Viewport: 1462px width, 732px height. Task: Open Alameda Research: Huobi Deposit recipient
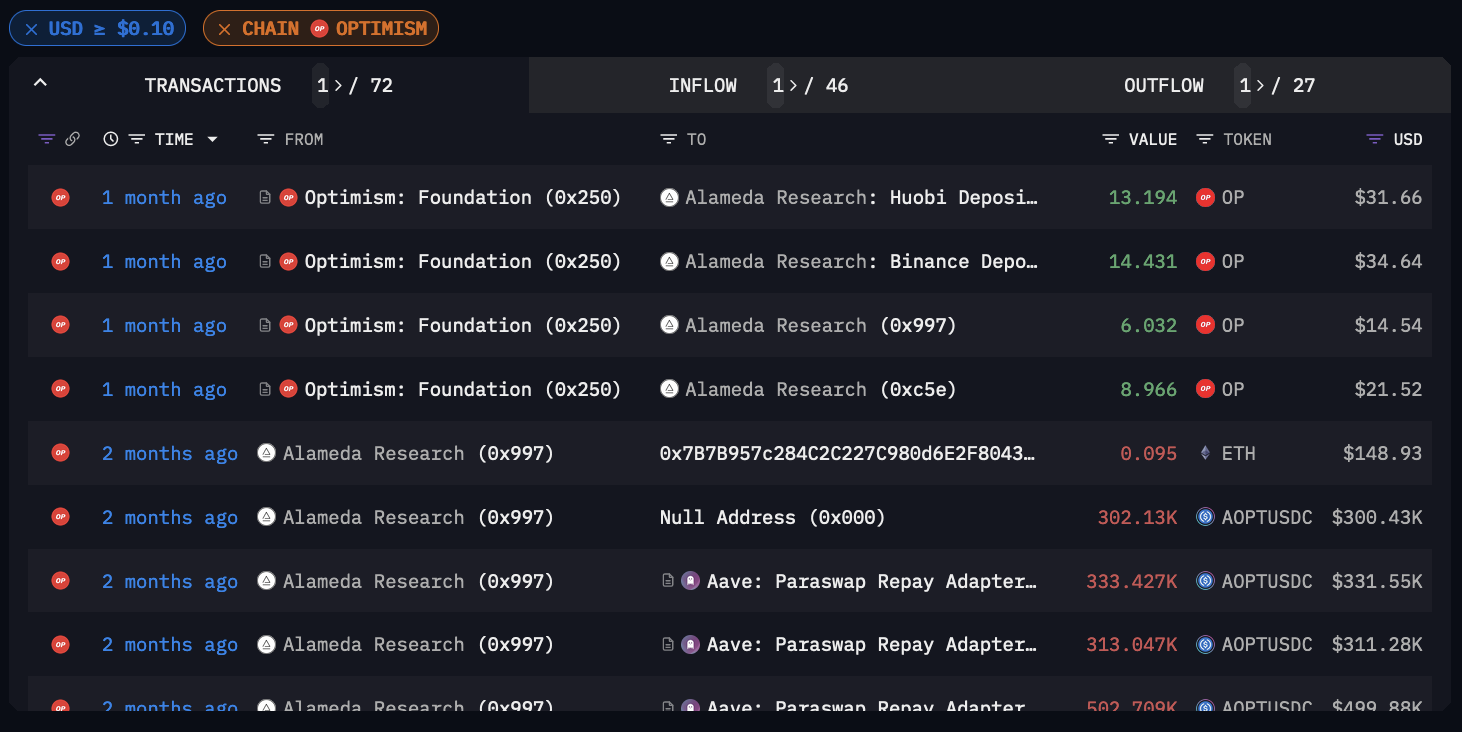862,198
